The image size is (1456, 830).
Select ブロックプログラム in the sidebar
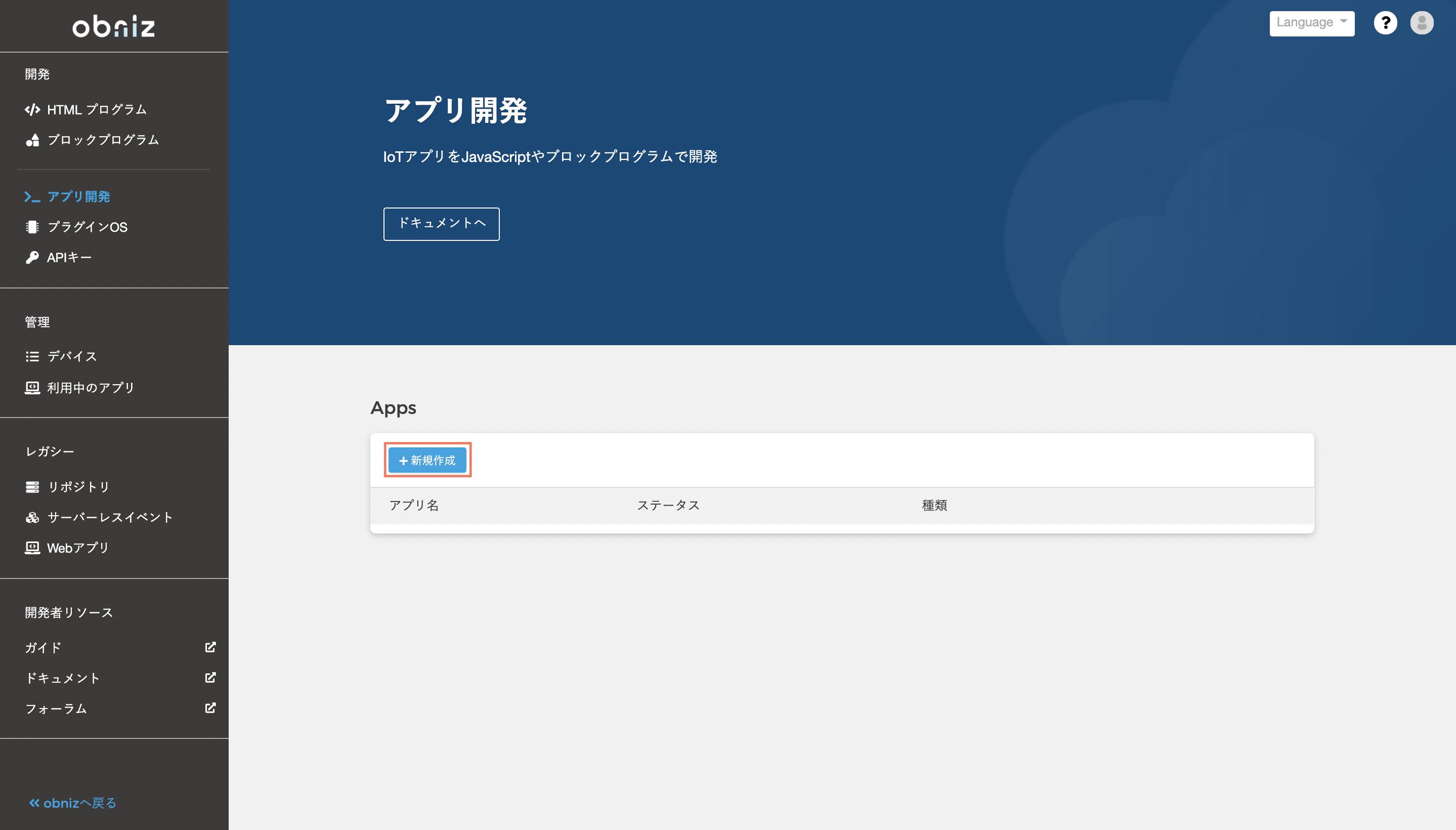click(103, 140)
